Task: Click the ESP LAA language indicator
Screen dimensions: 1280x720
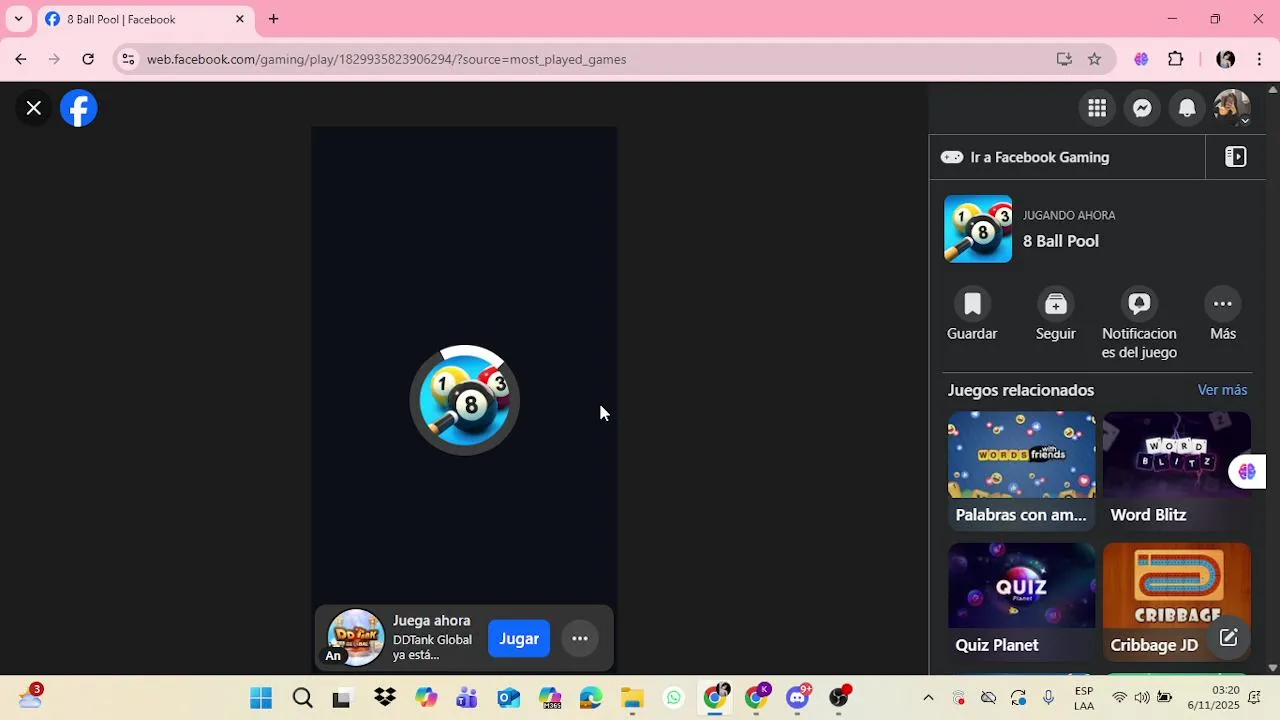Action: click(1084, 698)
